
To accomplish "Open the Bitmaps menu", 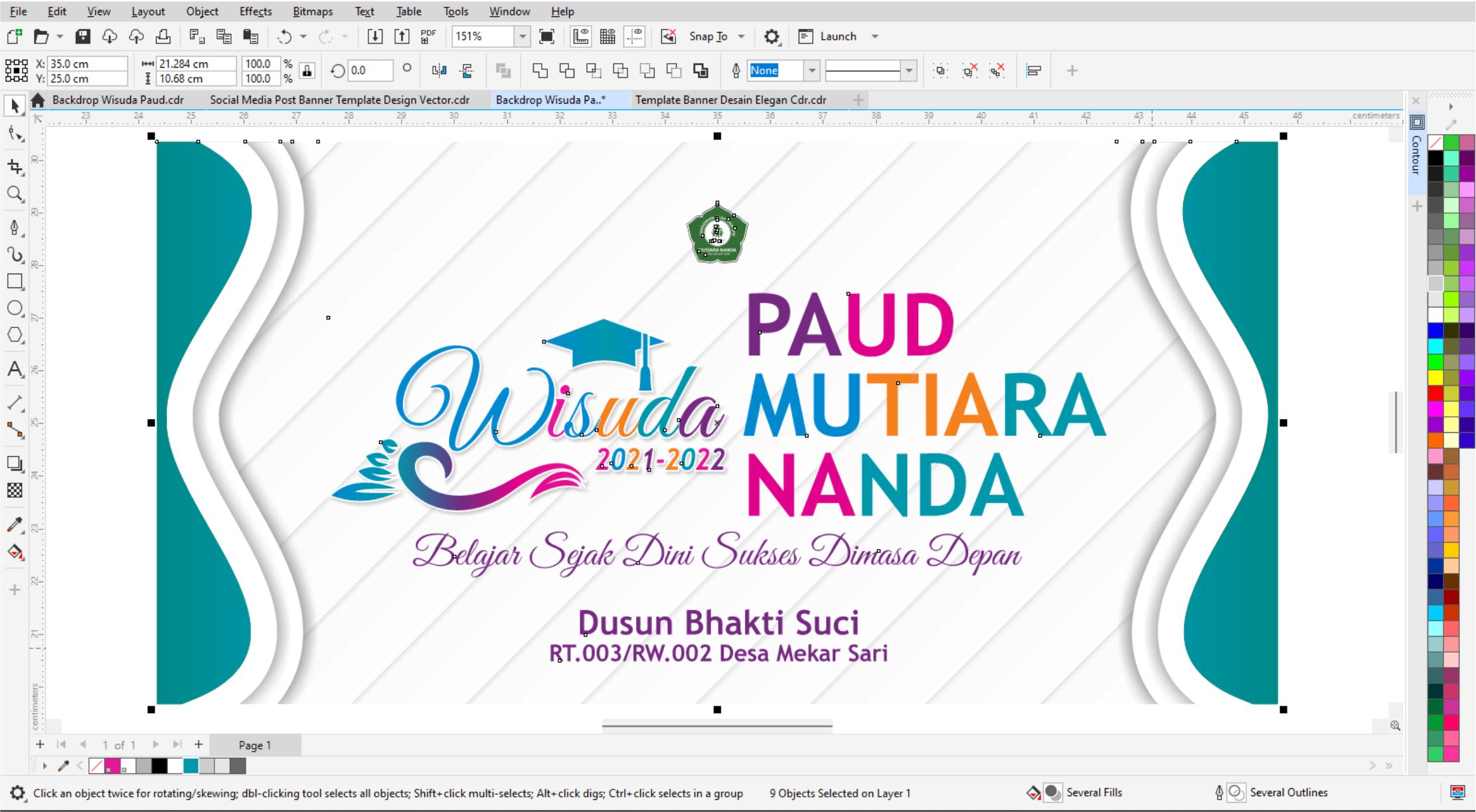I will tap(313, 11).
